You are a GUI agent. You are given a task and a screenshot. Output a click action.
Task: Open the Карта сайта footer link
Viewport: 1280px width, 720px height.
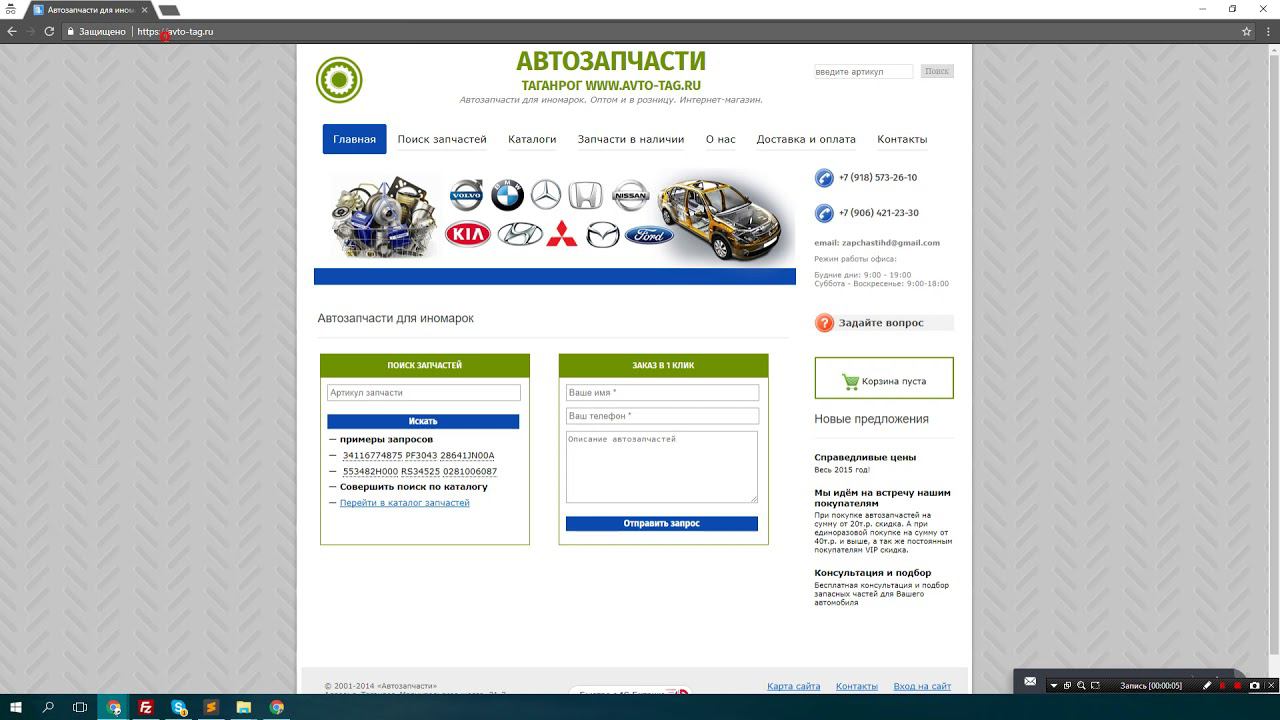[x=794, y=686]
